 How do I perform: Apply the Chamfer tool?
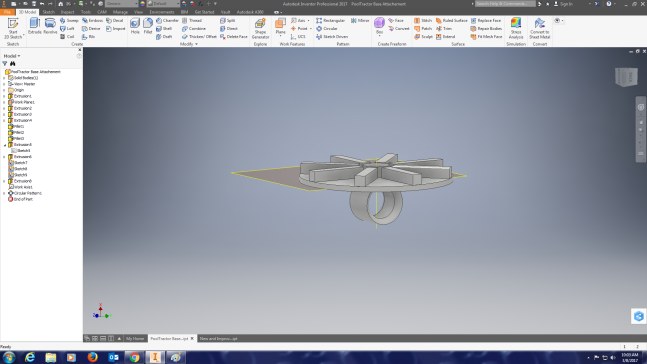(167, 20)
